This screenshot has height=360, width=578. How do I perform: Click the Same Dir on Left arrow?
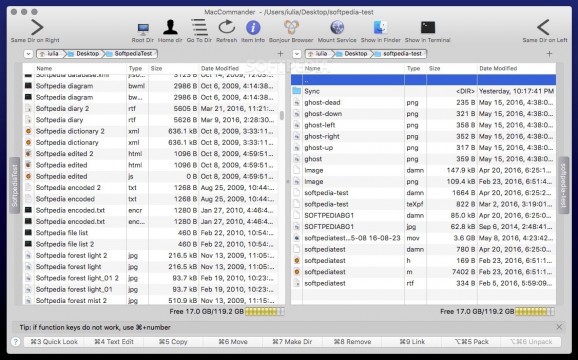click(x=544, y=27)
